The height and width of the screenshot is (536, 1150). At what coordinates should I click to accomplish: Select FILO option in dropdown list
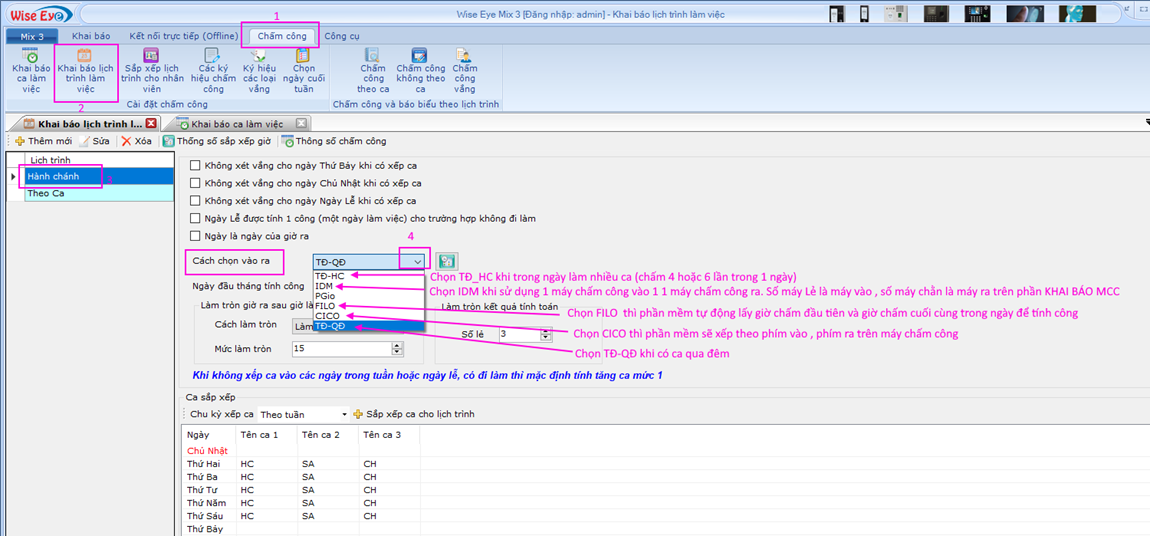pos(325,306)
